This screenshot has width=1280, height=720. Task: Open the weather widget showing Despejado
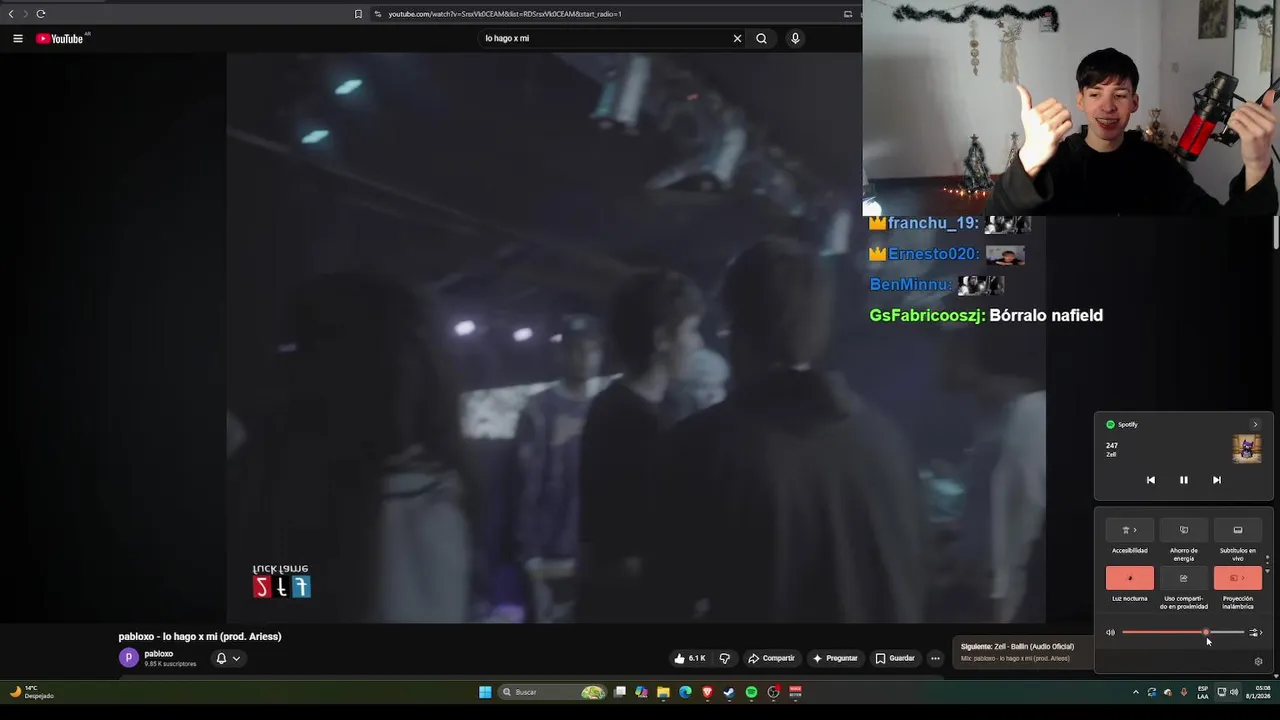pyautogui.click(x=30, y=692)
